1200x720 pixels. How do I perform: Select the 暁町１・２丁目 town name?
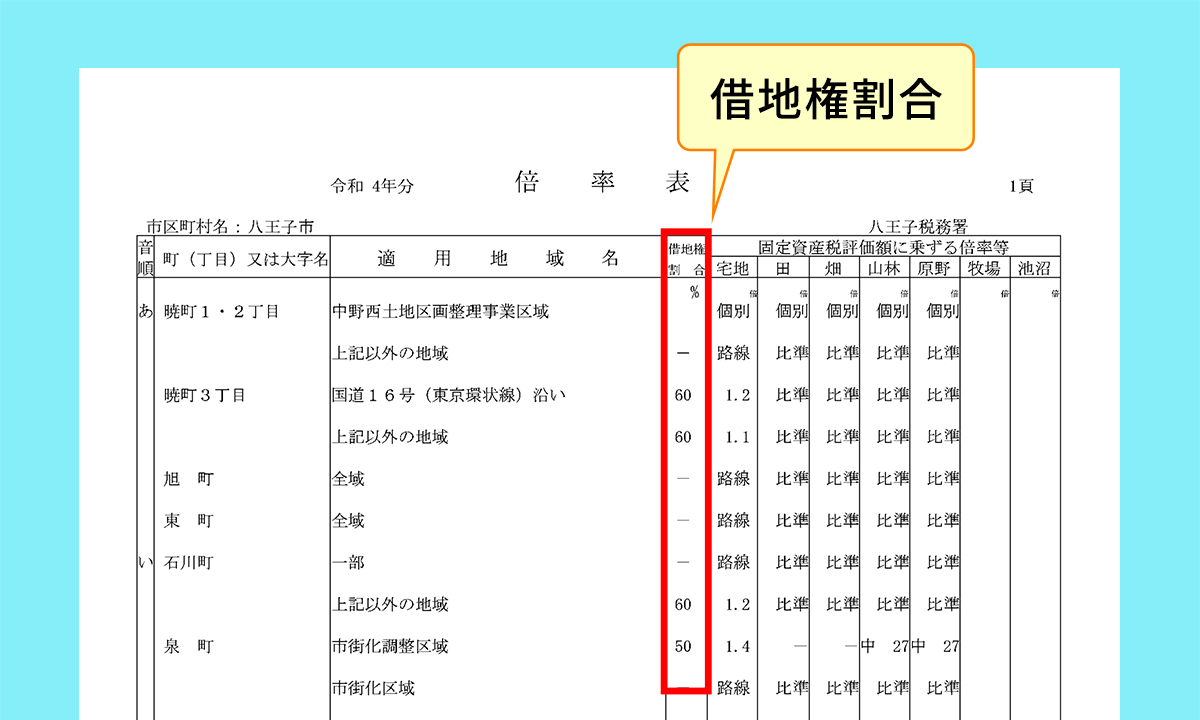221,312
